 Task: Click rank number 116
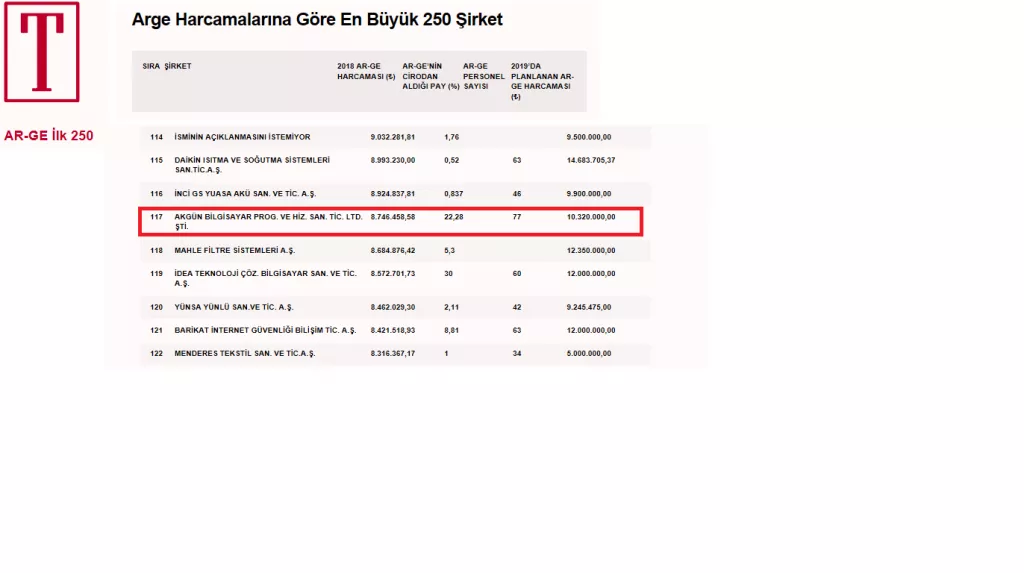tap(156, 194)
